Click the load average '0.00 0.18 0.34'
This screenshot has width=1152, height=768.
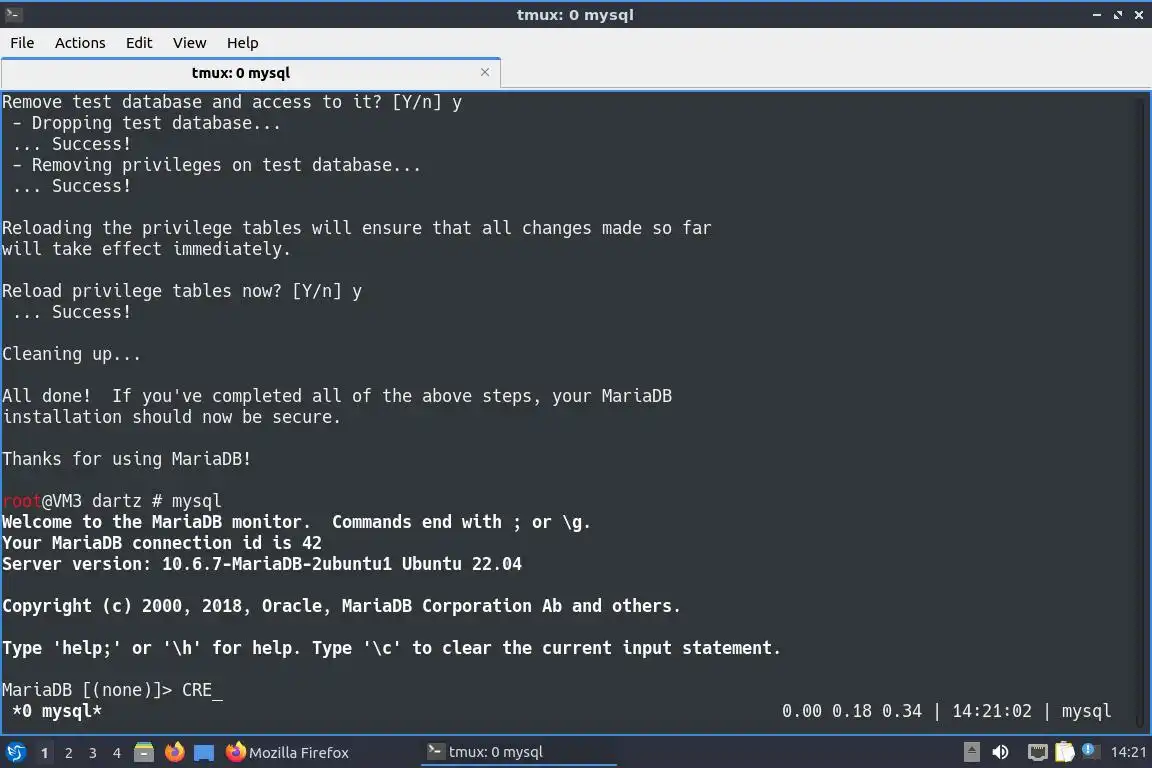pyautogui.click(x=852, y=711)
